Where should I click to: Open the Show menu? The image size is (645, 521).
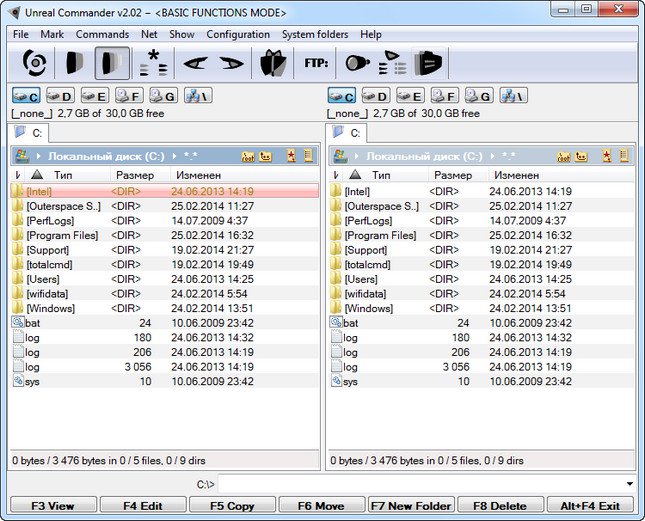tap(182, 34)
